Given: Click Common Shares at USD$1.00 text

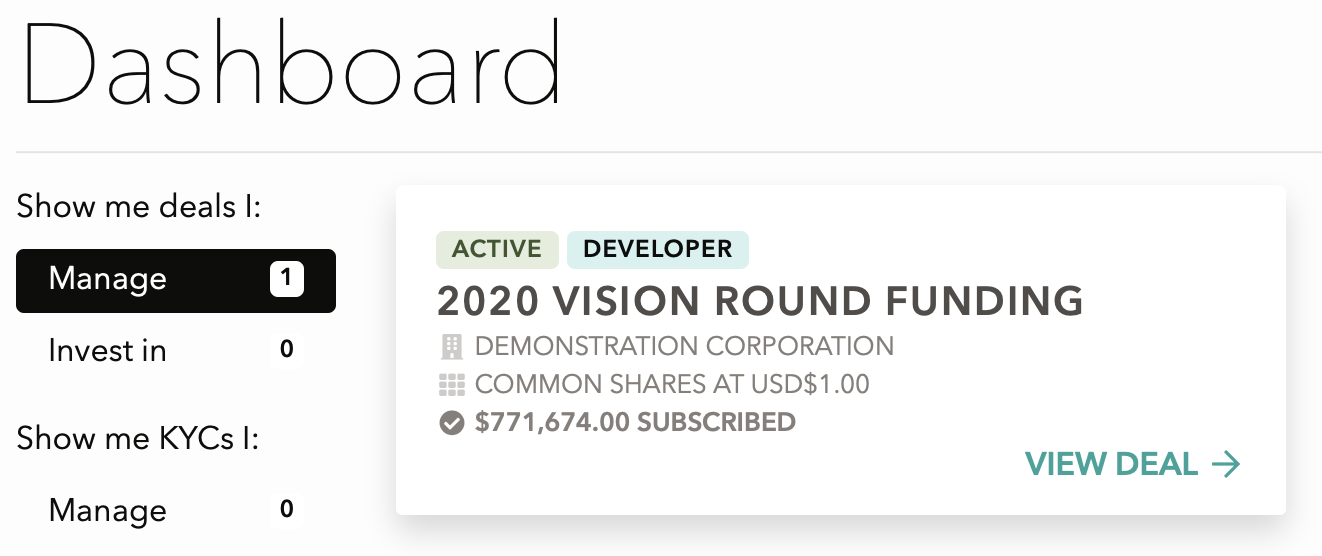Looking at the screenshot, I should coord(672,384).
